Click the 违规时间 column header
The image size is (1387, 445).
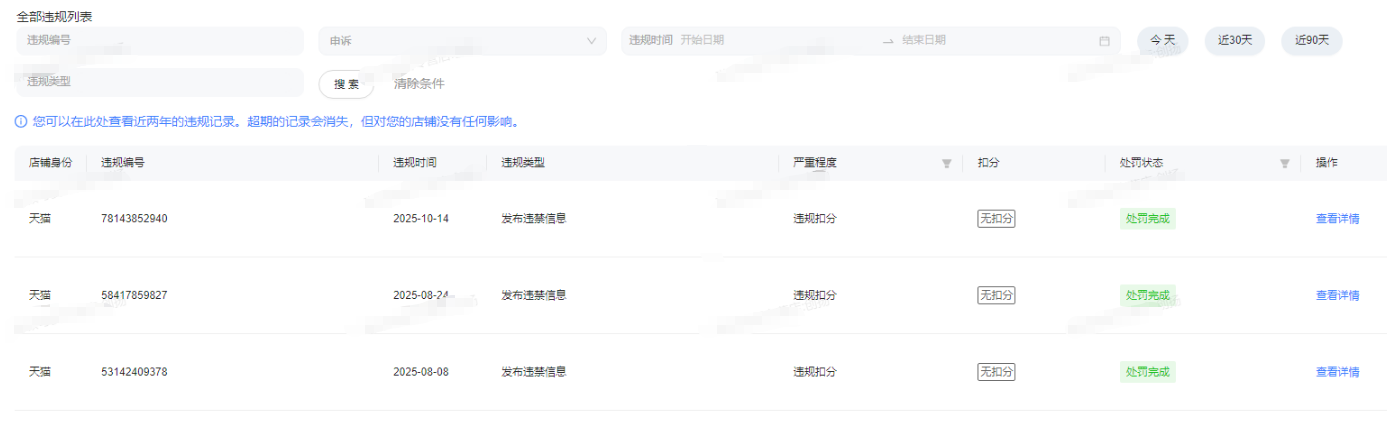(415, 163)
